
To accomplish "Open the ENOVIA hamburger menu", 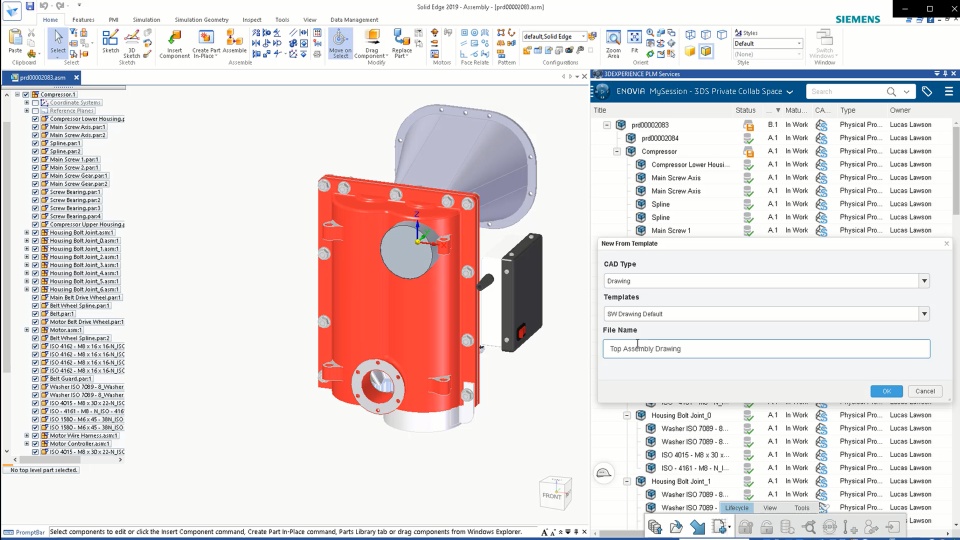I will coord(949,91).
